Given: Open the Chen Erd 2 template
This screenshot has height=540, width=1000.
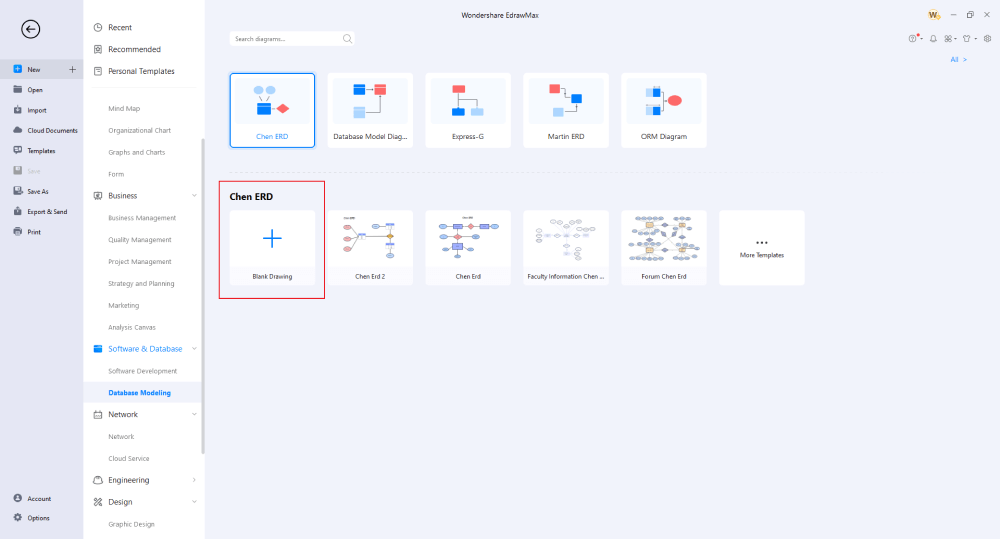Looking at the screenshot, I should (x=370, y=247).
